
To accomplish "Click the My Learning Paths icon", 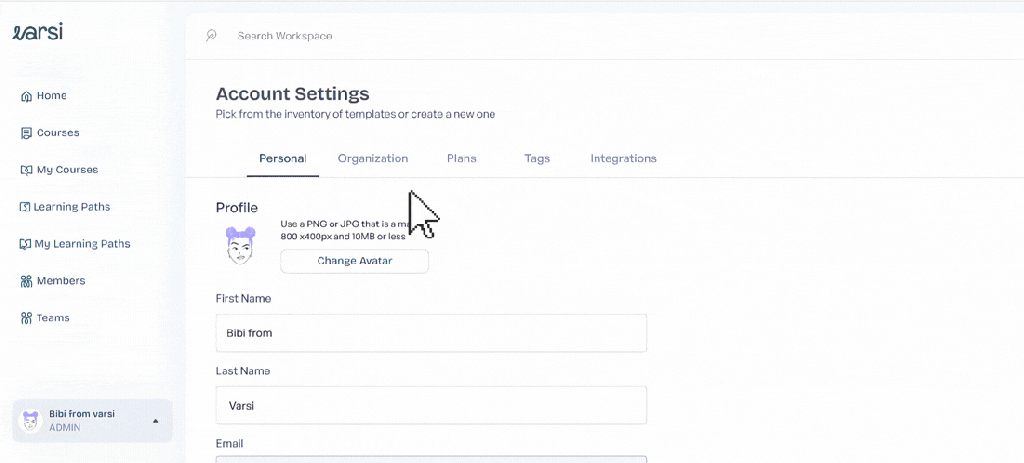I will click(x=24, y=244).
